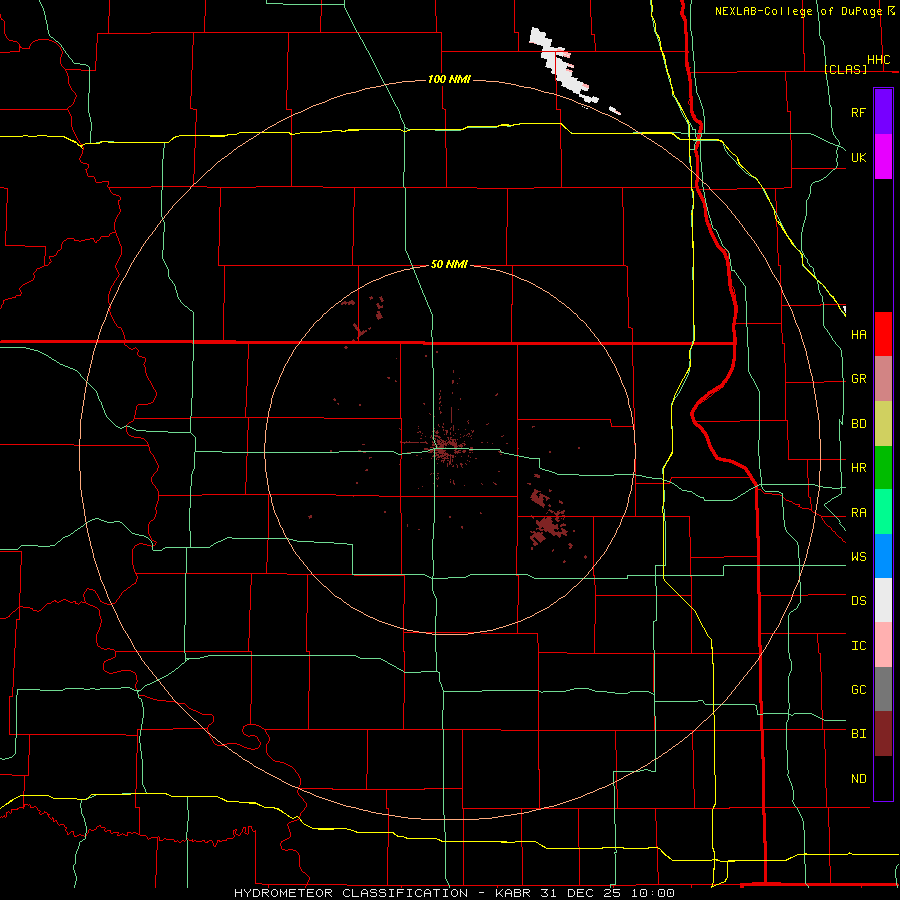900x900 pixels.
Task: Click the [CLAS] units label
Action: 845,69
